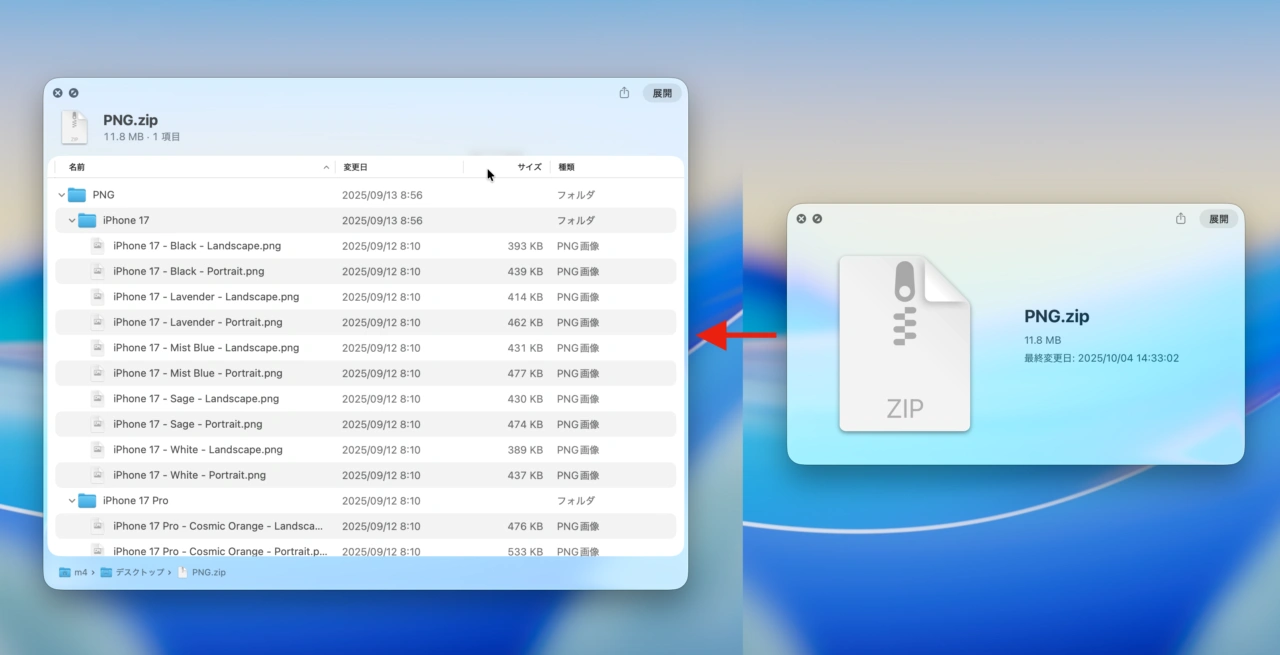This screenshot has width=1280, height=655.
Task: Click the PNG folder icon in the file list
Action: click(77, 194)
